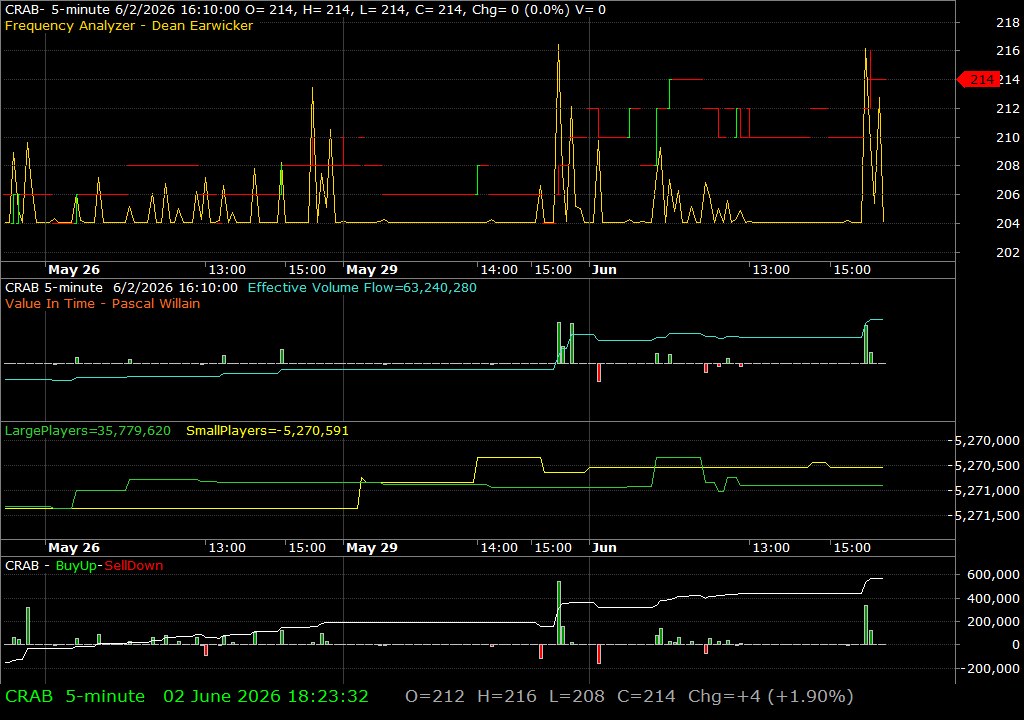Click 'Jun' on the lower time axis
Viewport: 1024px width, 720px height.
[x=604, y=548]
